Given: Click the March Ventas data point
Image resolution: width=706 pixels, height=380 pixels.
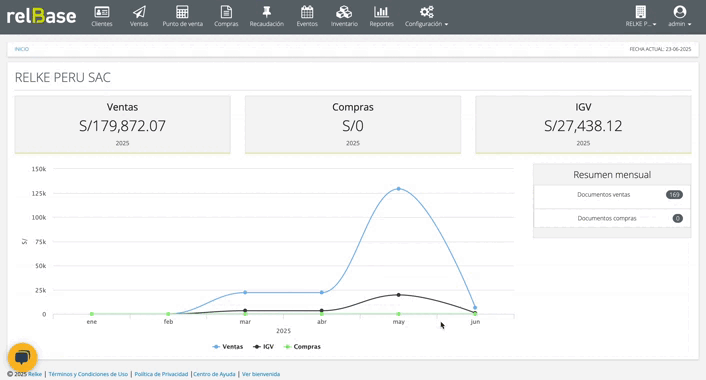Looking at the screenshot, I should click(x=245, y=292).
